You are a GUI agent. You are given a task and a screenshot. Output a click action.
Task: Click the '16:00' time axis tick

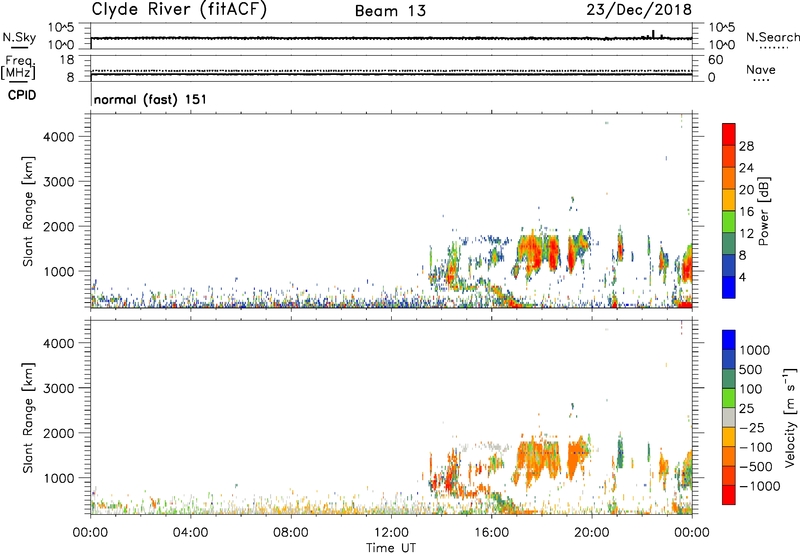click(491, 533)
